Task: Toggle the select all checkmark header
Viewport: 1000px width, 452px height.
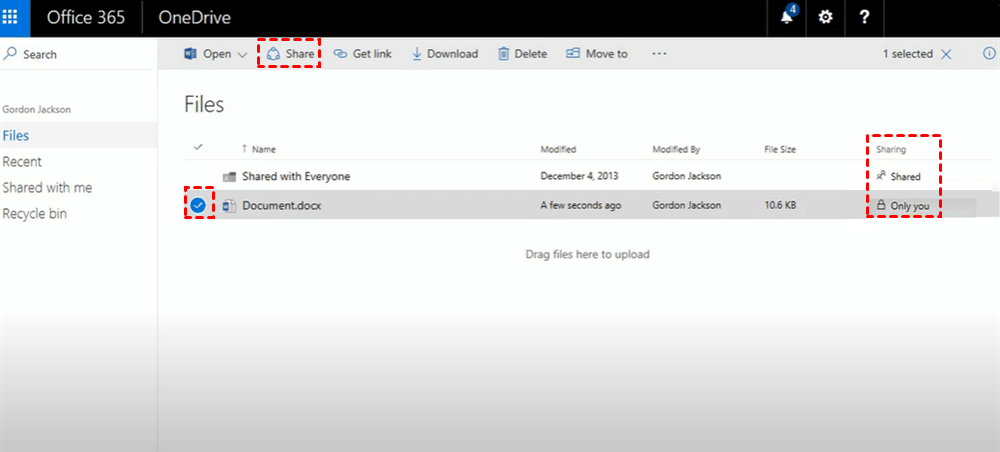Action: point(198,147)
